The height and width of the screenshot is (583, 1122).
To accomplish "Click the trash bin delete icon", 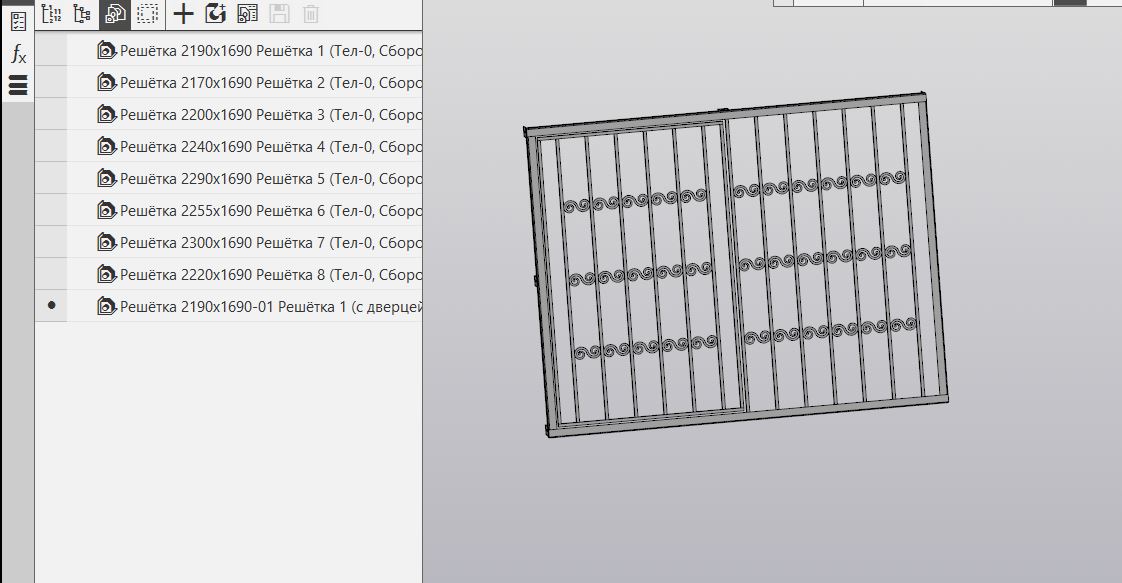I will point(311,13).
